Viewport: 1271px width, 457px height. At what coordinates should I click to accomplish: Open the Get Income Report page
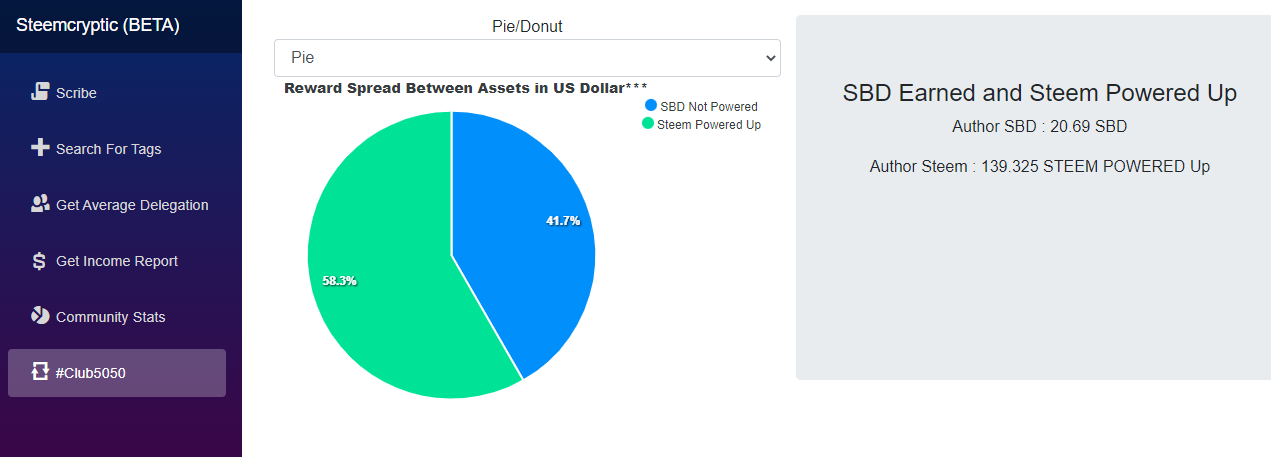117,261
